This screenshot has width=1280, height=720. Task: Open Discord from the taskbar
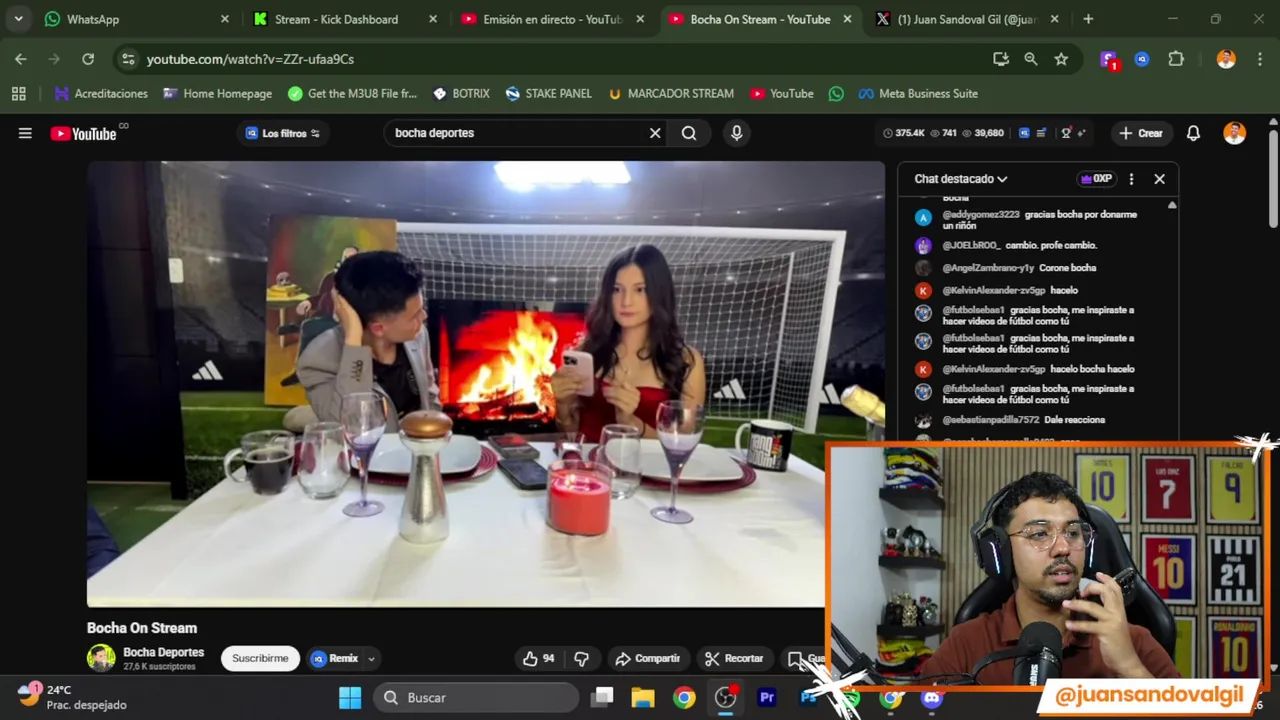pos(932,697)
